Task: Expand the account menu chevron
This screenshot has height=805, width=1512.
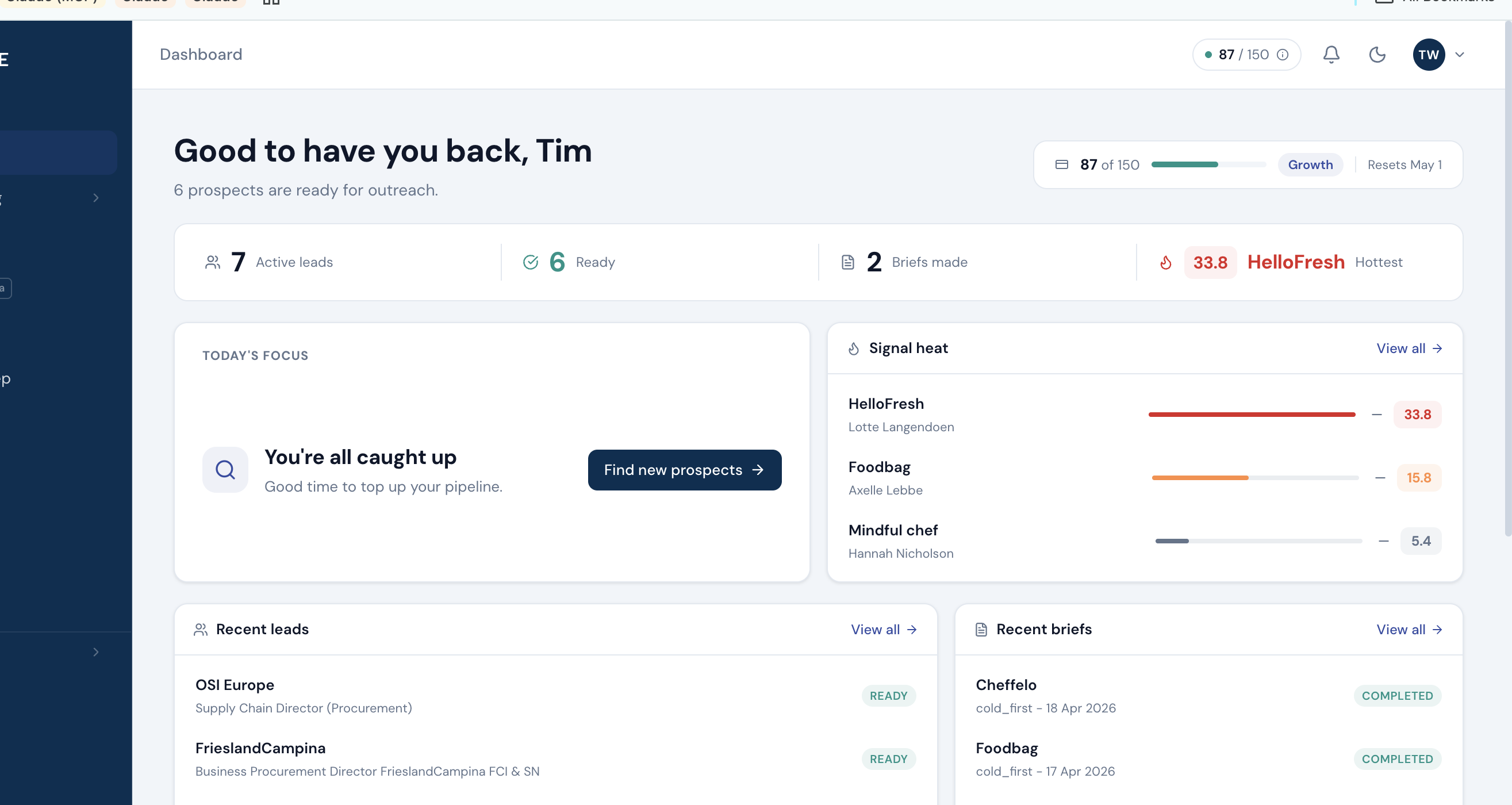Action: [1460, 55]
